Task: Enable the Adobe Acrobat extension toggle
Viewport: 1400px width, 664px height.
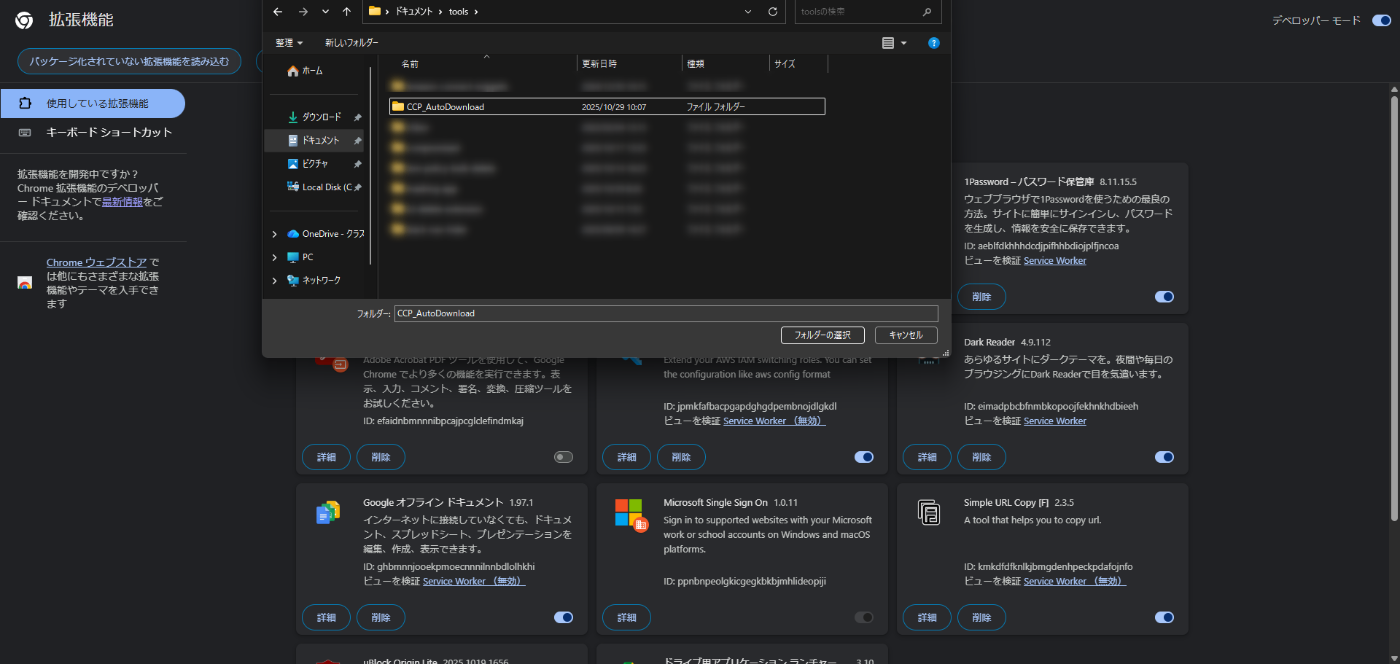Action: tap(564, 457)
